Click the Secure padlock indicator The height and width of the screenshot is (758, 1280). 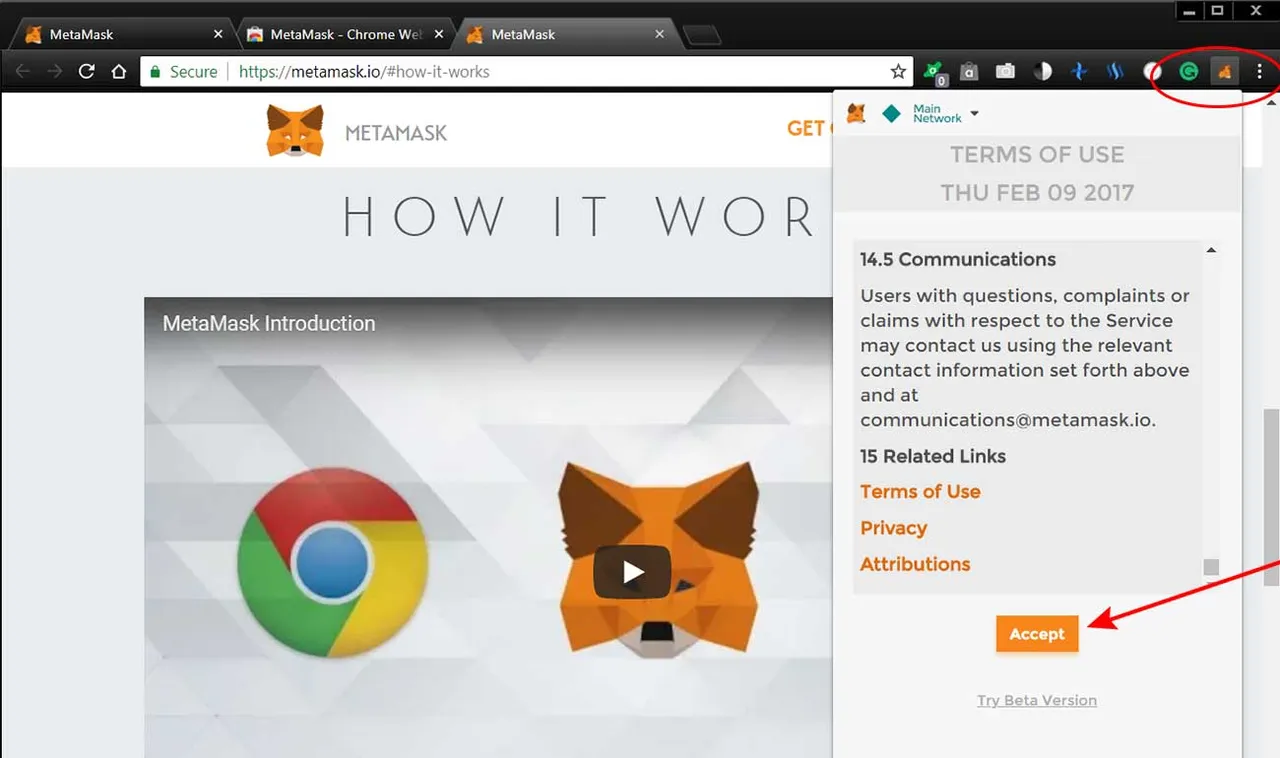click(183, 72)
